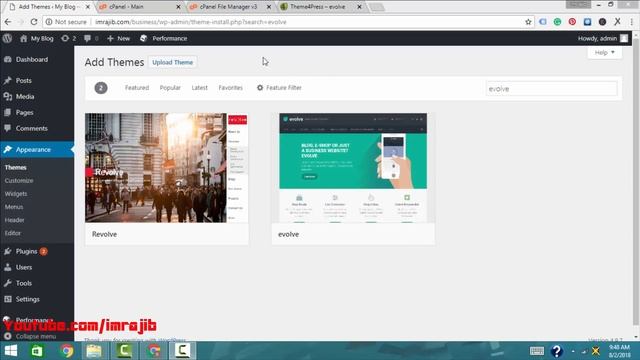640x360 pixels.
Task: Switch to the Featured filter tab
Action: pyautogui.click(x=137, y=88)
